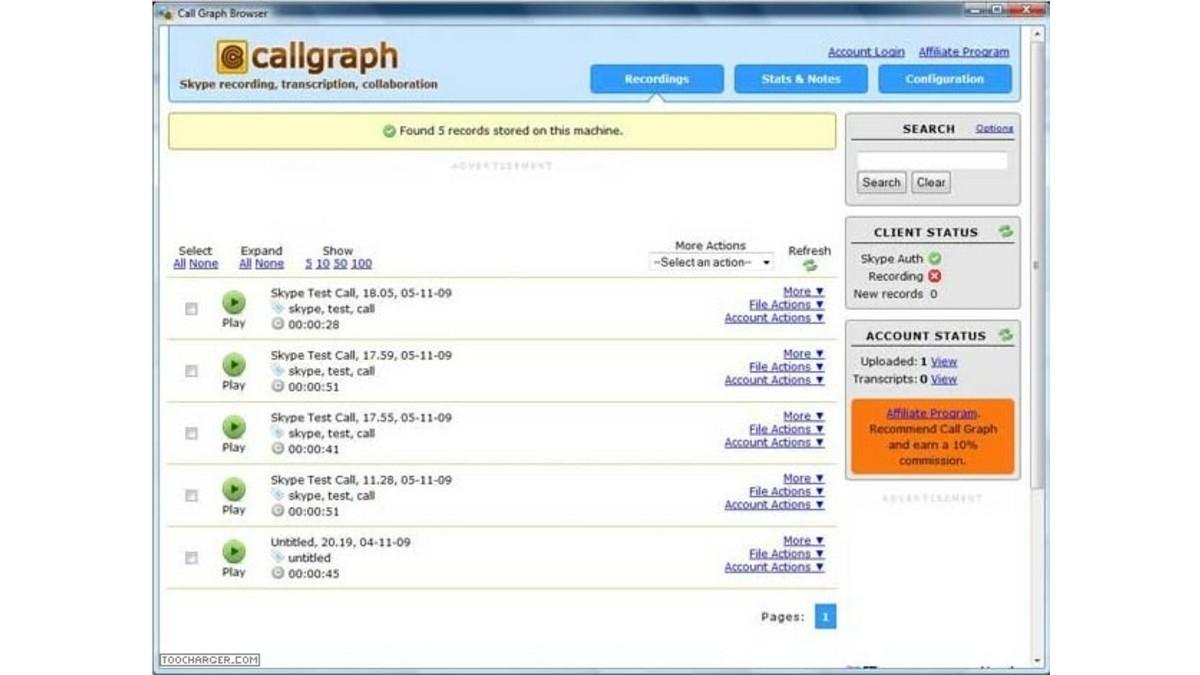The image size is (1200, 675).
Task: Open the Select an action dropdown
Action: point(711,261)
